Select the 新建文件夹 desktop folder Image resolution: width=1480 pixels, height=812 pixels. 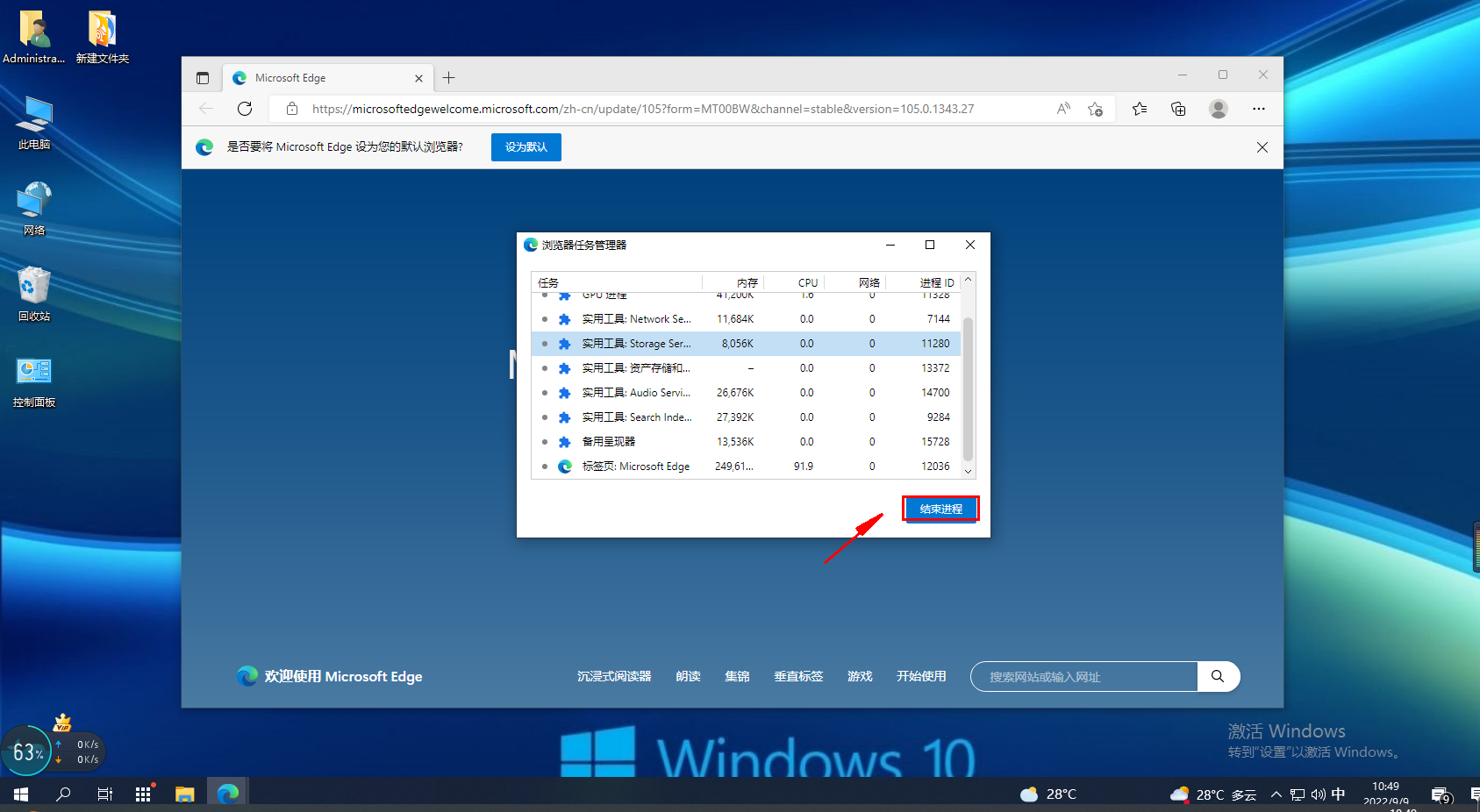[103, 37]
